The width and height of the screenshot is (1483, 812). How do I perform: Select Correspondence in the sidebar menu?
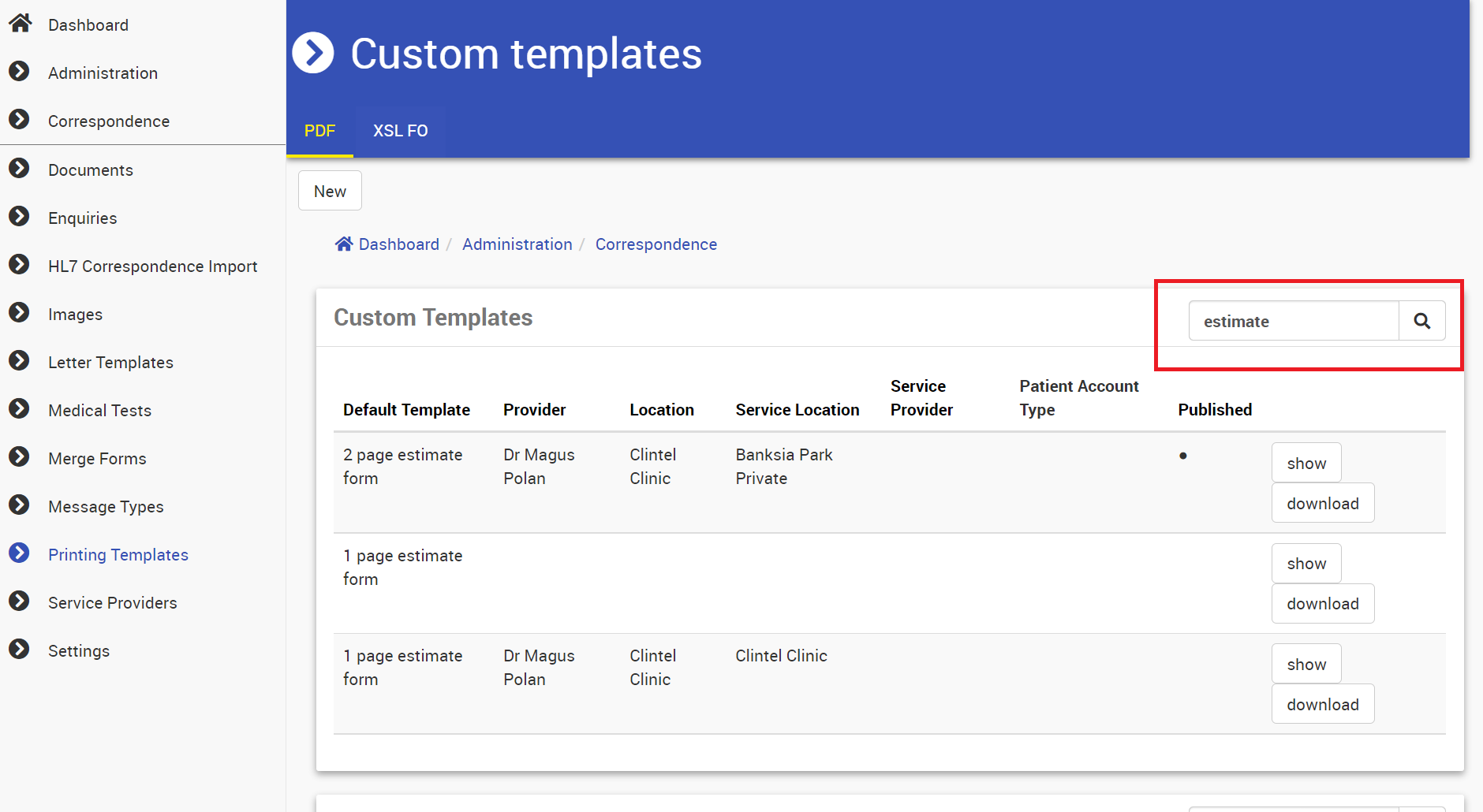(109, 121)
